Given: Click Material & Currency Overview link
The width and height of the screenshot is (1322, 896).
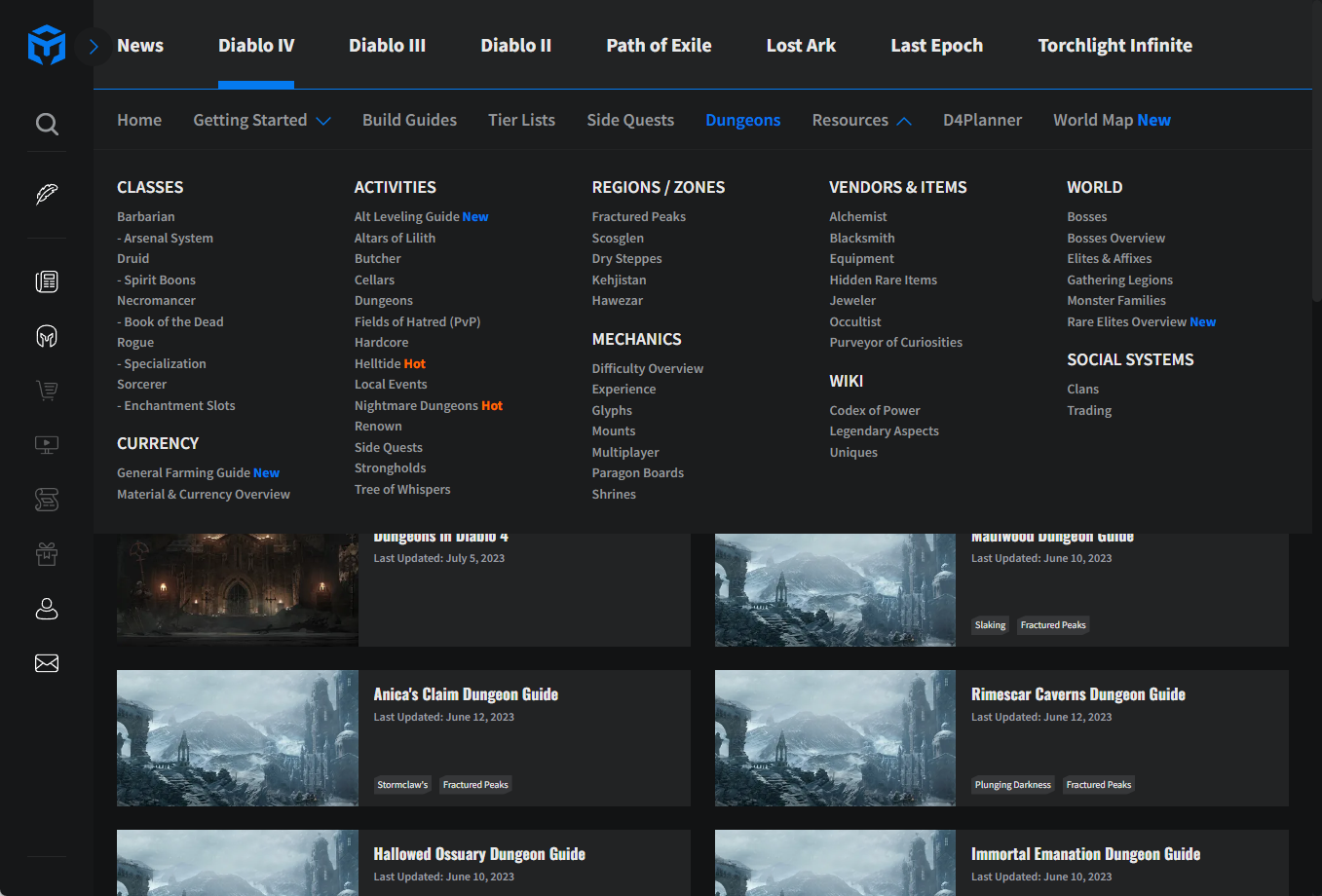Looking at the screenshot, I should 204,494.
